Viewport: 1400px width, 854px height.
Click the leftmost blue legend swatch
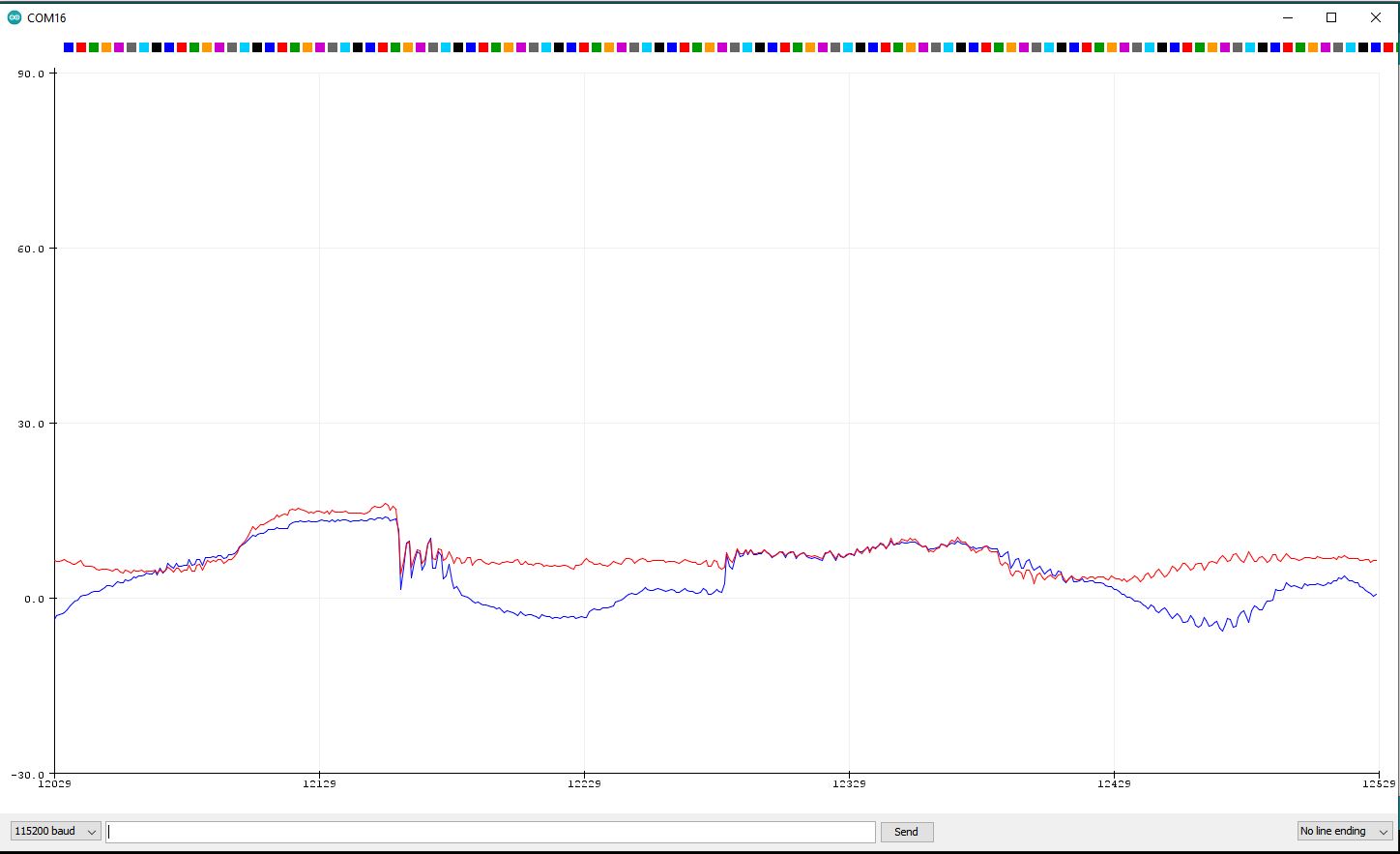click(x=69, y=47)
